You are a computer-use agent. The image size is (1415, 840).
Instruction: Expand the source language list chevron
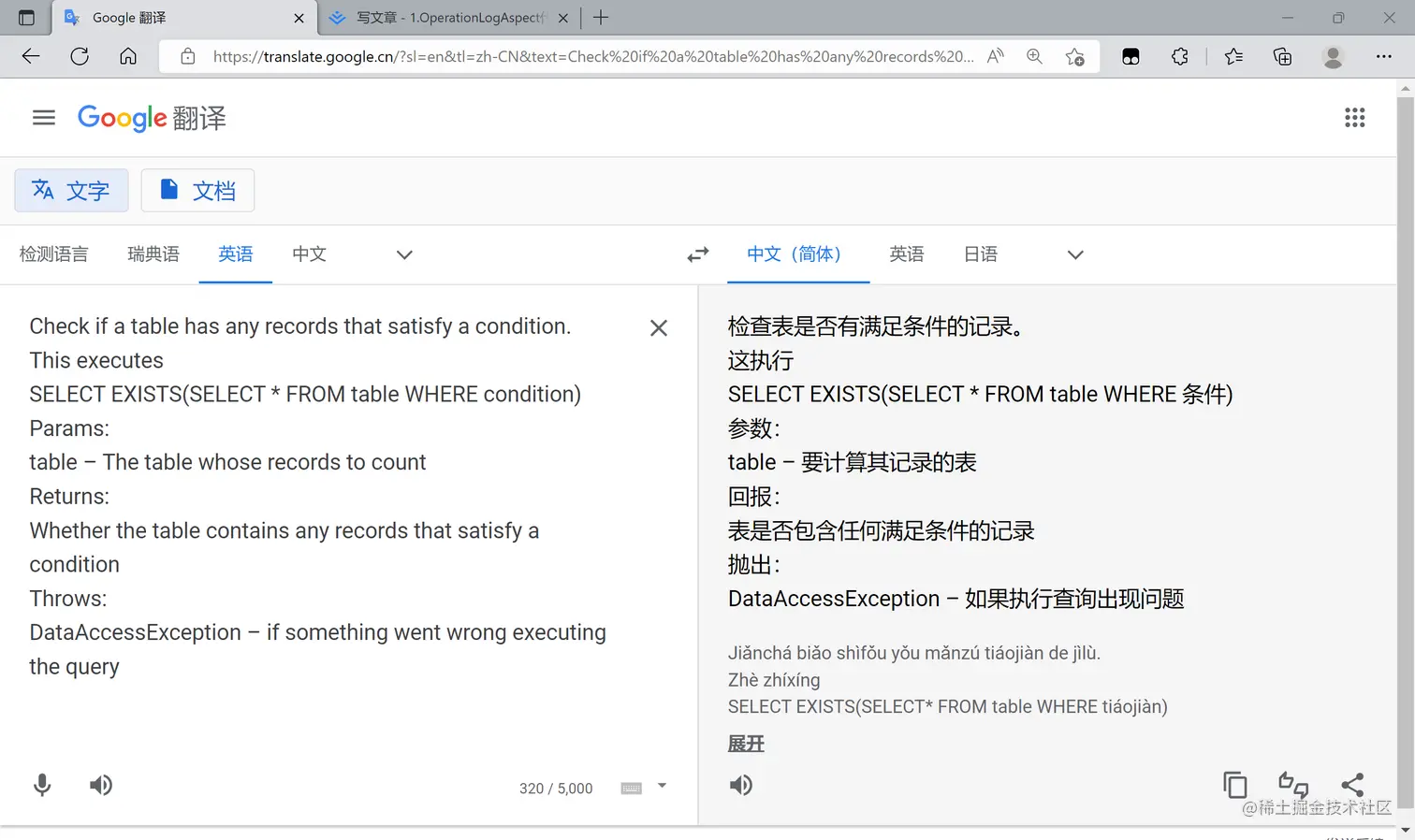tap(404, 254)
